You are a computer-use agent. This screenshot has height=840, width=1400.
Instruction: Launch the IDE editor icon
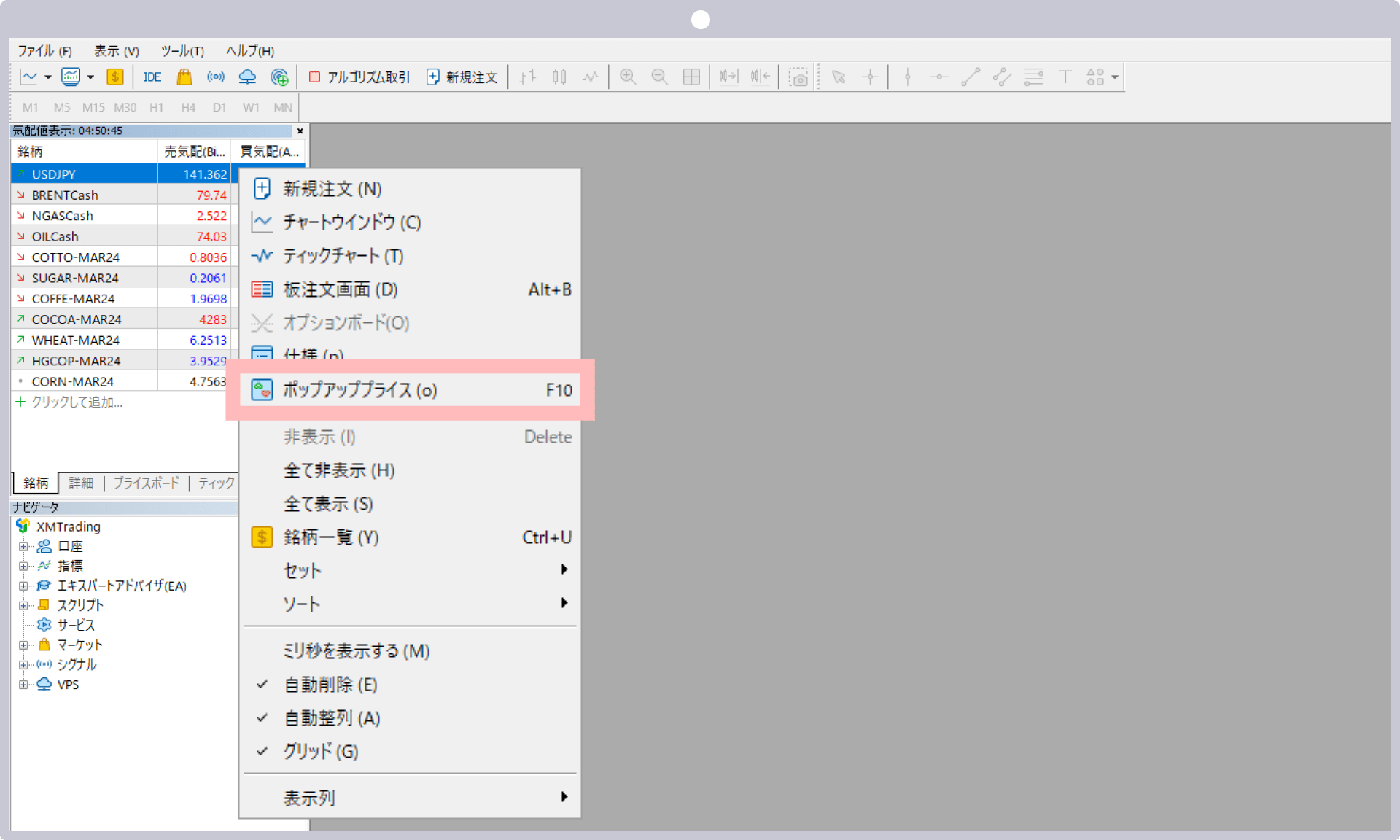pos(152,77)
